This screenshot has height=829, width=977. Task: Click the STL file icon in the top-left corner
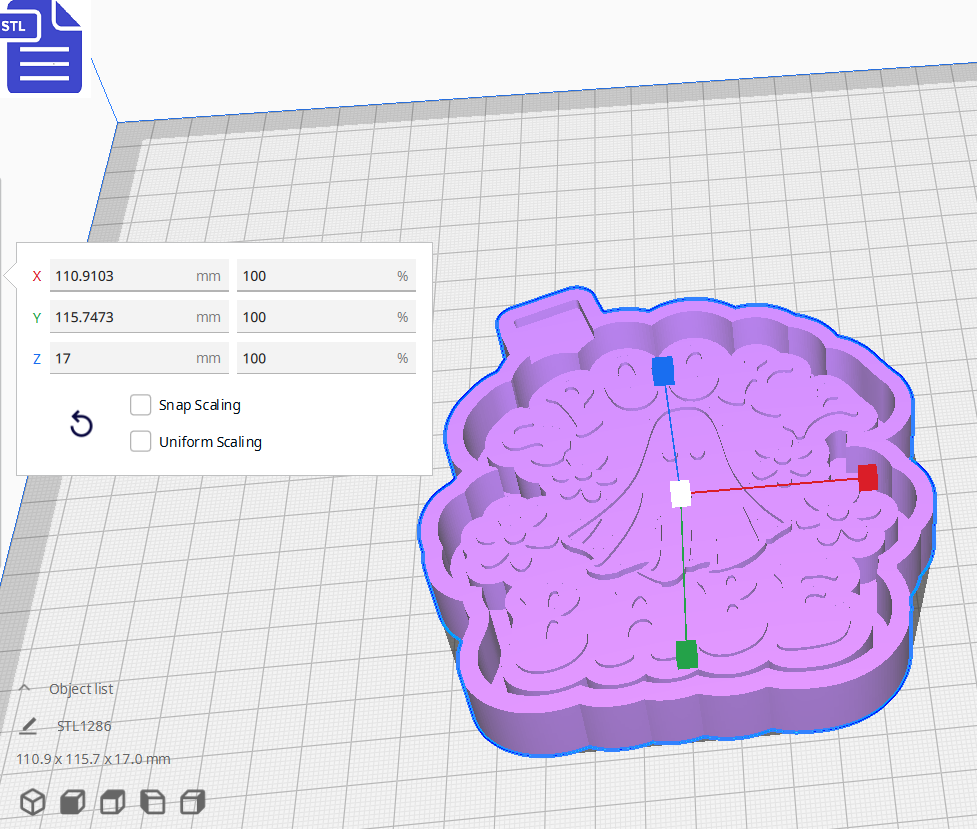pyautogui.click(x=44, y=46)
